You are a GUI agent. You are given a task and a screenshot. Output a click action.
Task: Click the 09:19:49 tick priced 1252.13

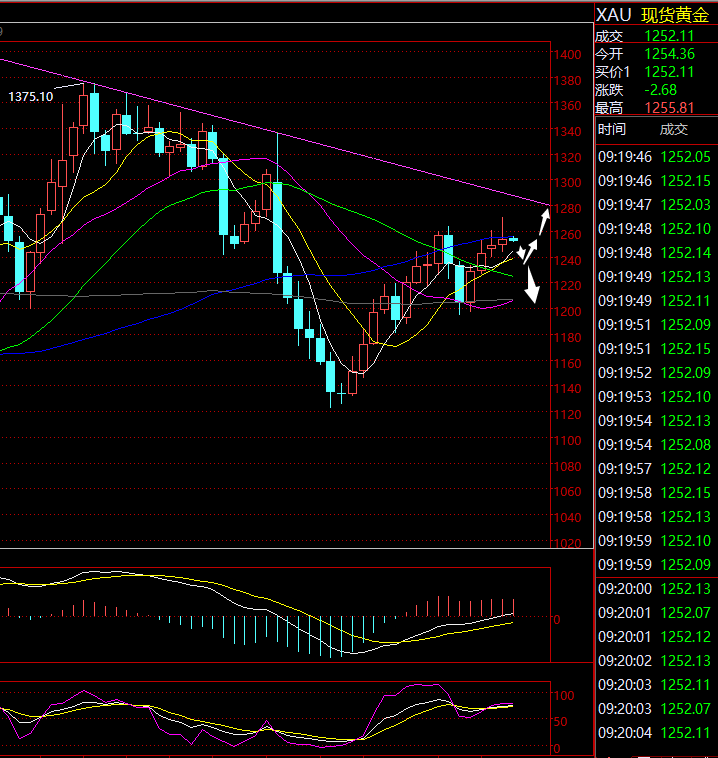(654, 277)
